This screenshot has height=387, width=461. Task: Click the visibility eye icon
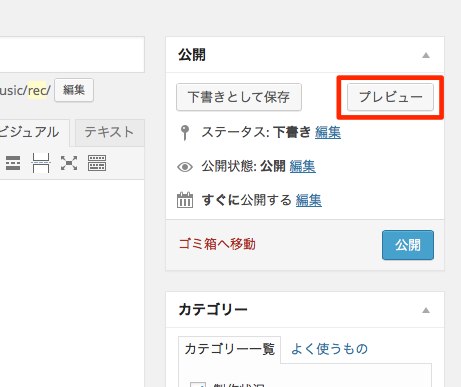point(185,167)
